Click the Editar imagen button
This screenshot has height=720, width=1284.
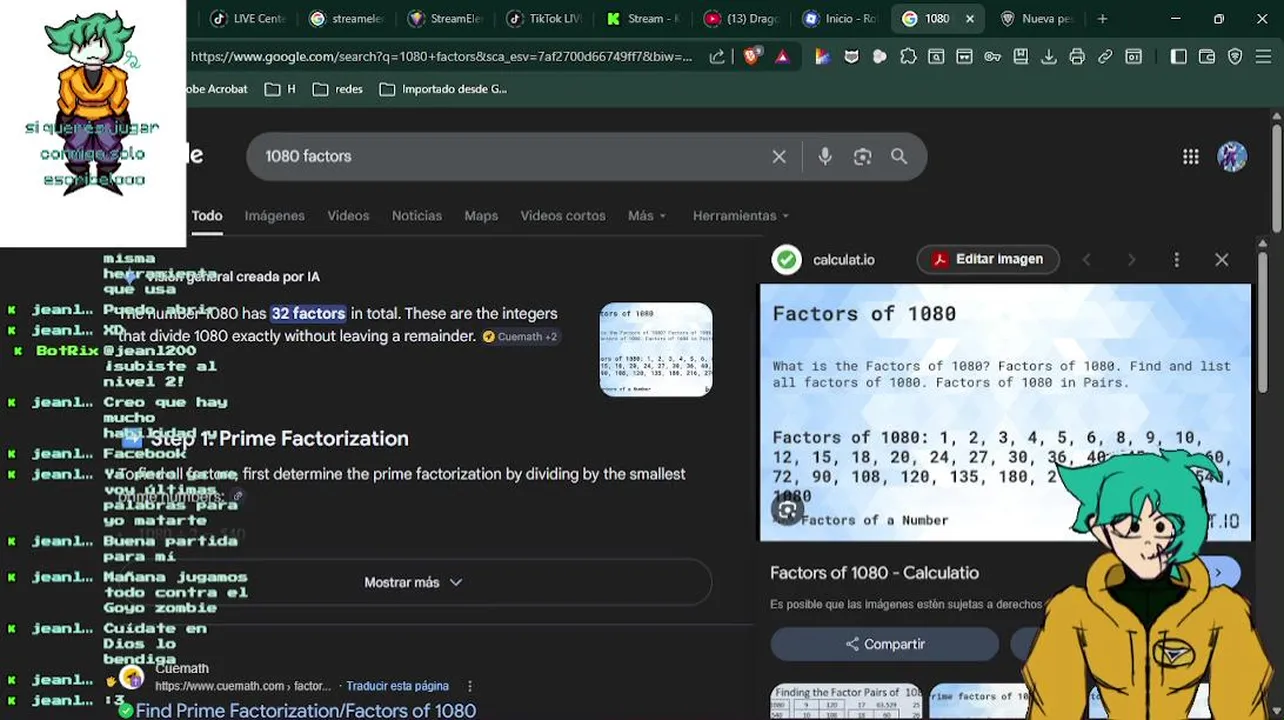pos(987,260)
